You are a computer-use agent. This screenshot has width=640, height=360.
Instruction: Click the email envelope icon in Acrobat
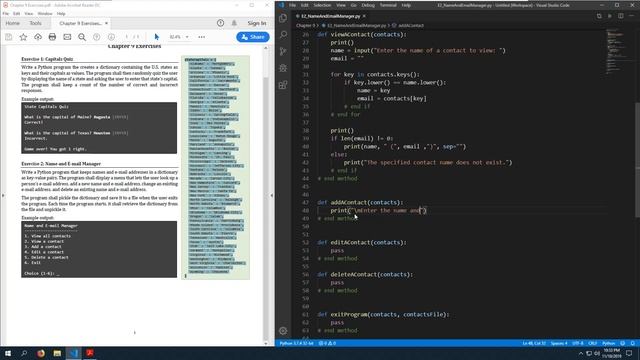coord(67,37)
